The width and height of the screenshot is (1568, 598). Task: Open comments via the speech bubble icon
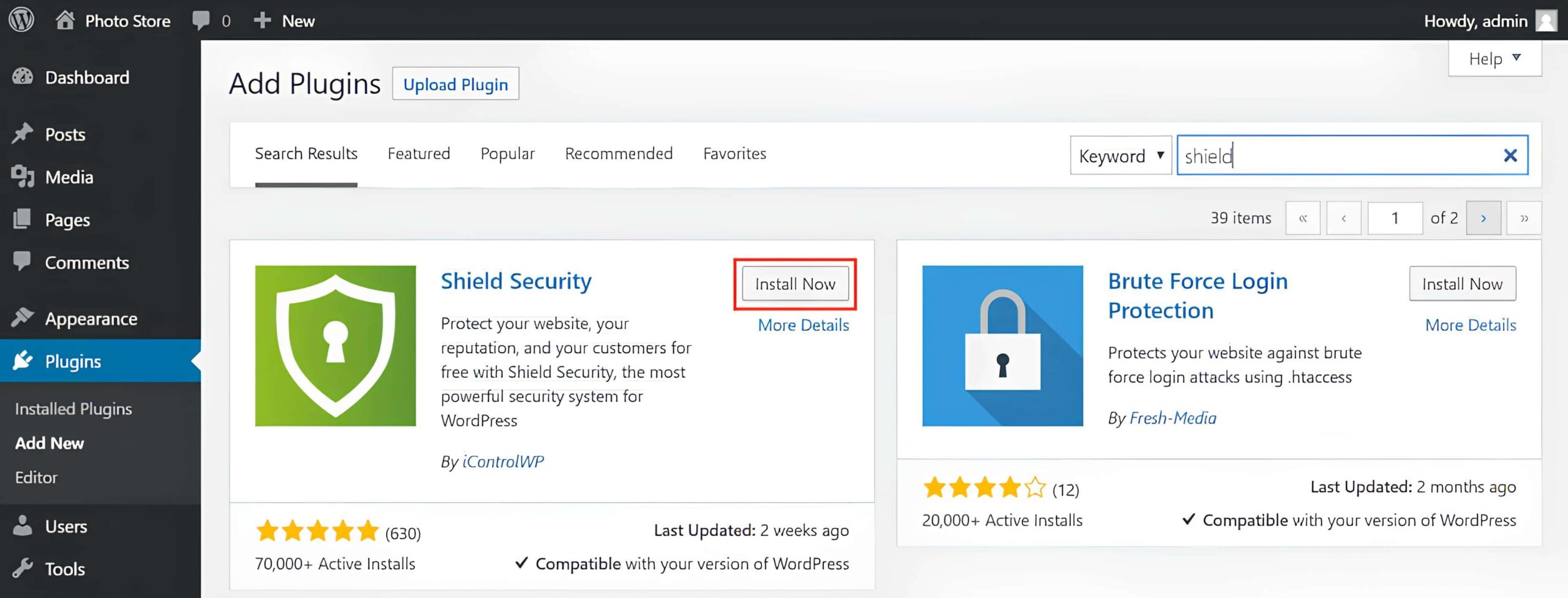200,20
